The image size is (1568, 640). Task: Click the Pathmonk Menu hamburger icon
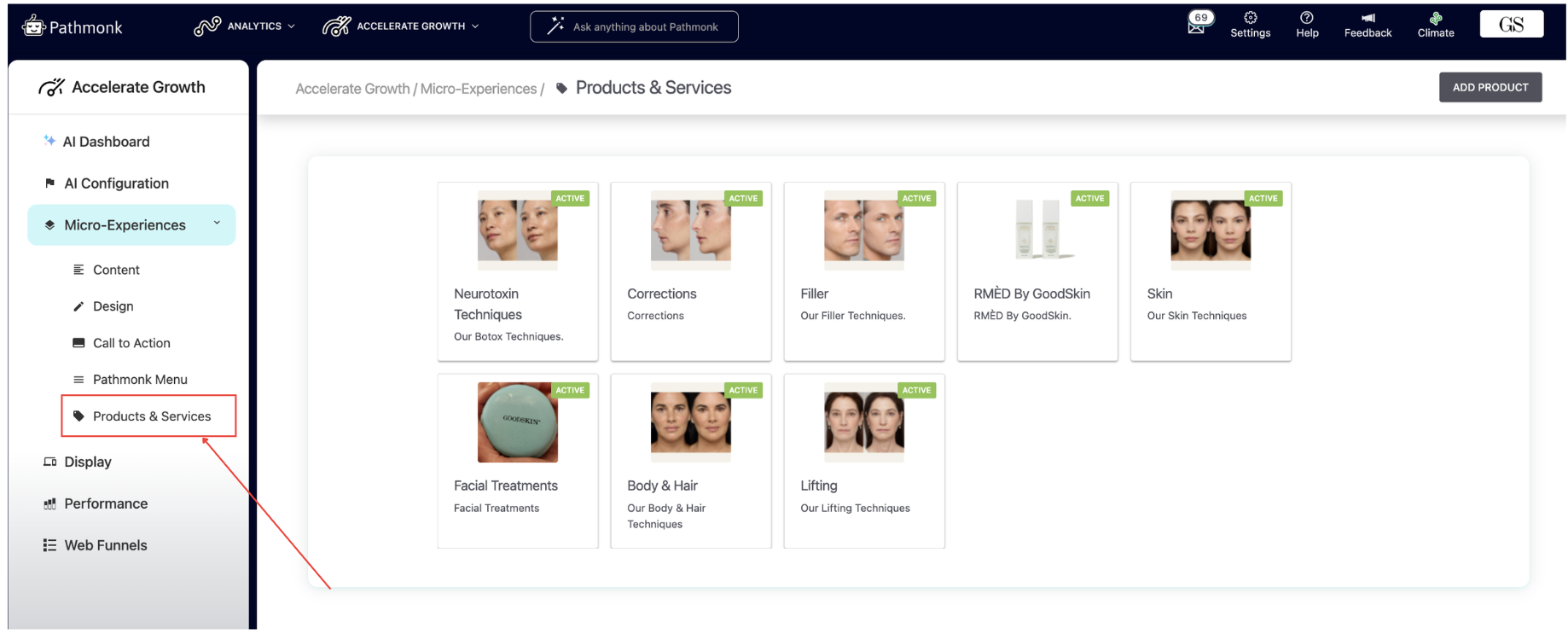(78, 380)
